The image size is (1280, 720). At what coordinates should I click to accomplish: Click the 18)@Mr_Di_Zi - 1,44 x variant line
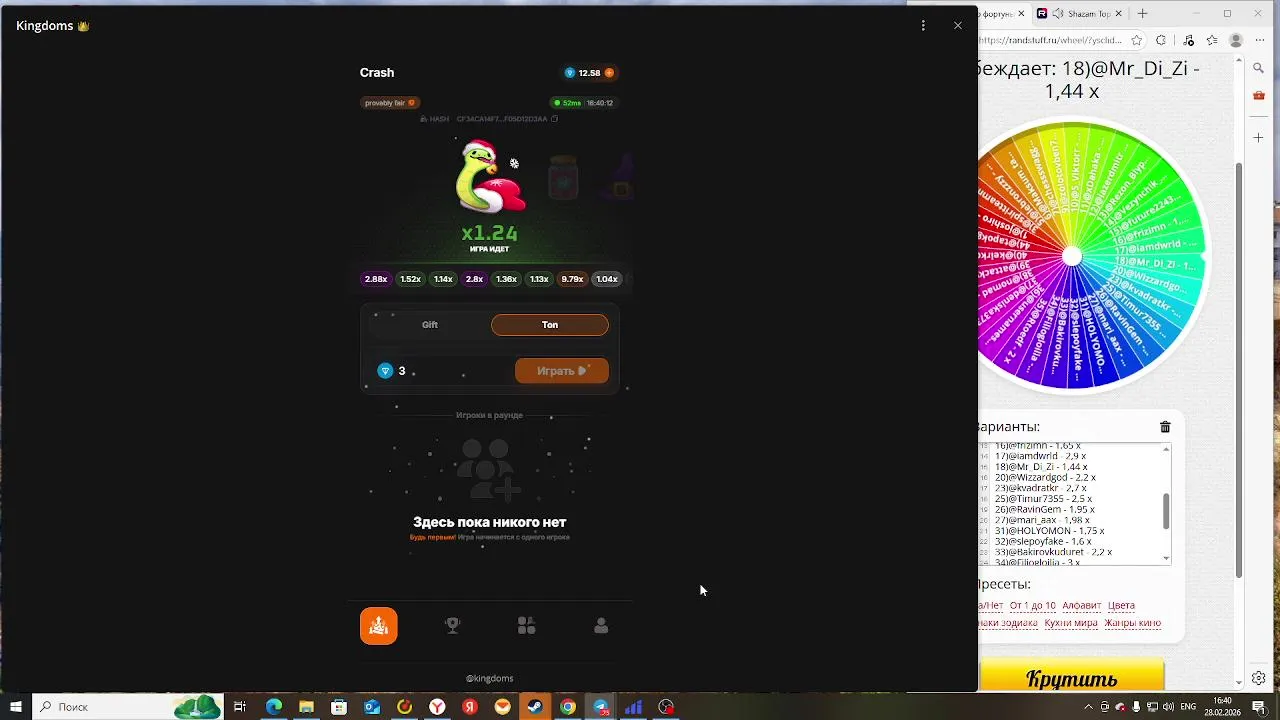(1040, 467)
